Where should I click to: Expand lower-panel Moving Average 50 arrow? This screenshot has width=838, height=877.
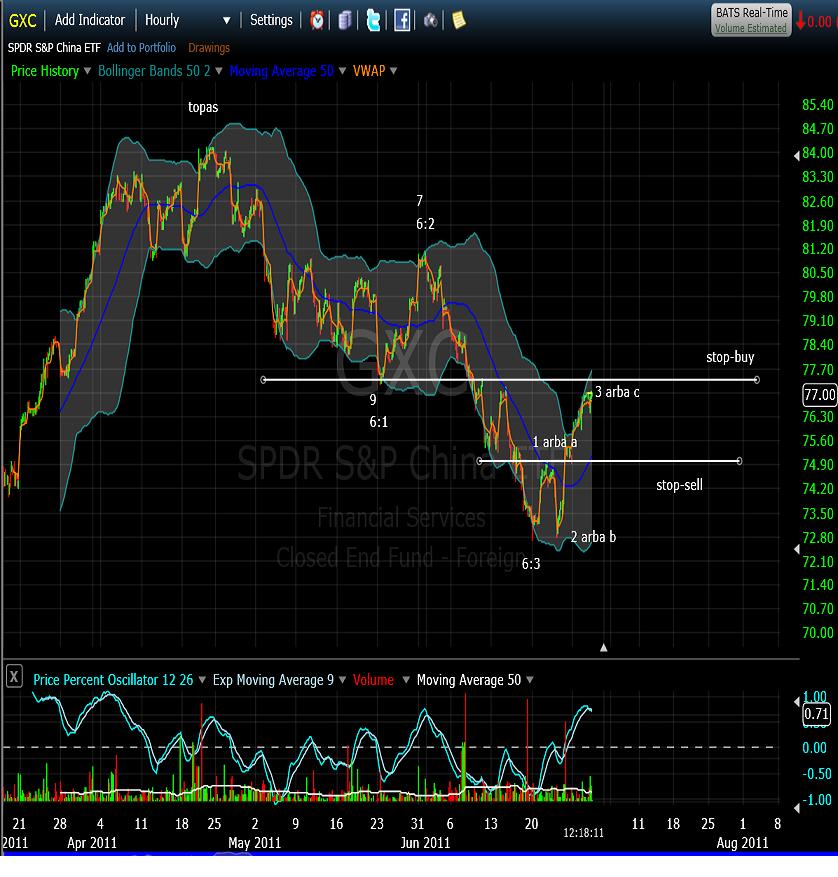[530, 680]
